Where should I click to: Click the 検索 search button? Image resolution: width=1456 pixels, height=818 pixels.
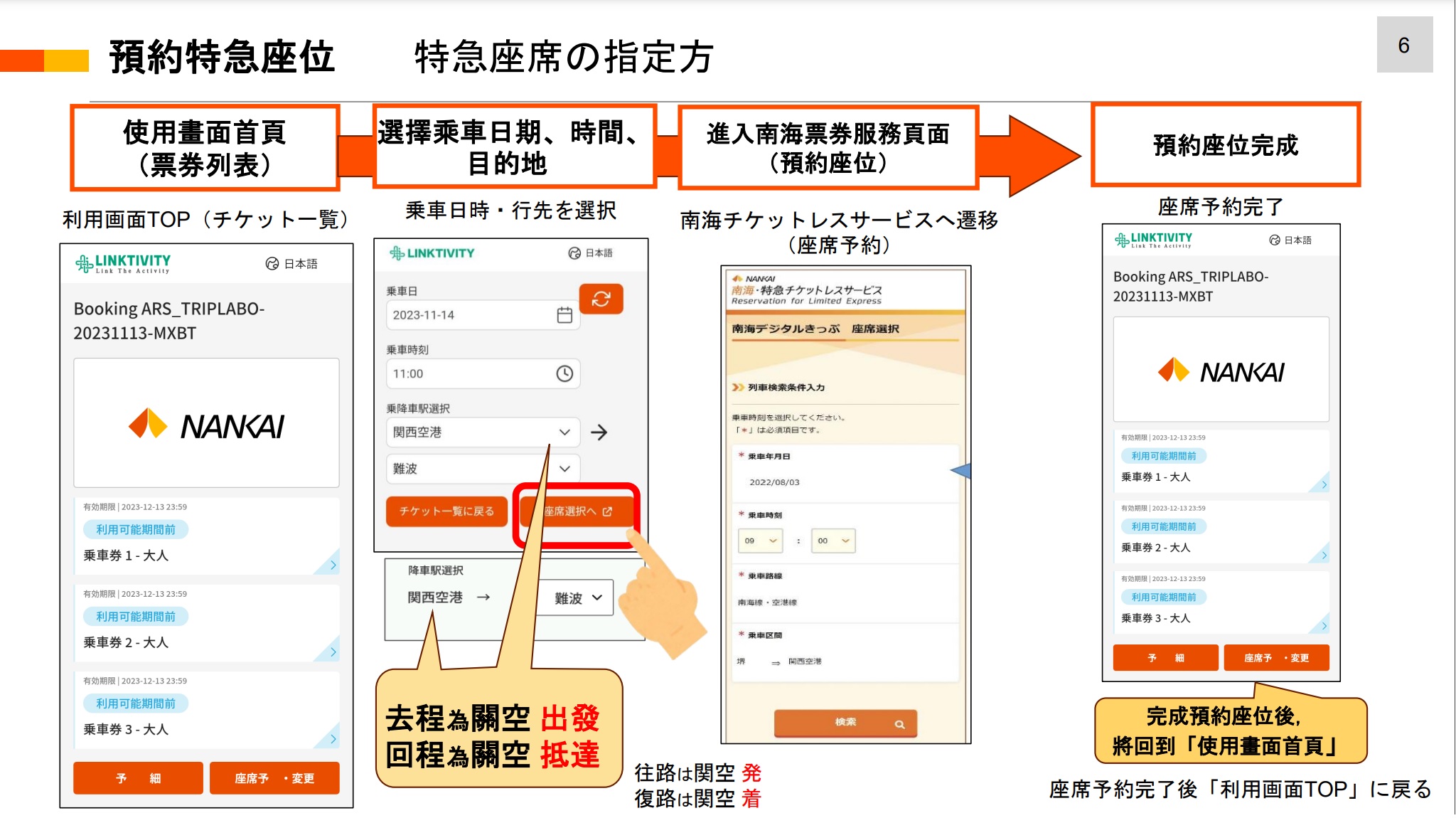[x=845, y=723]
